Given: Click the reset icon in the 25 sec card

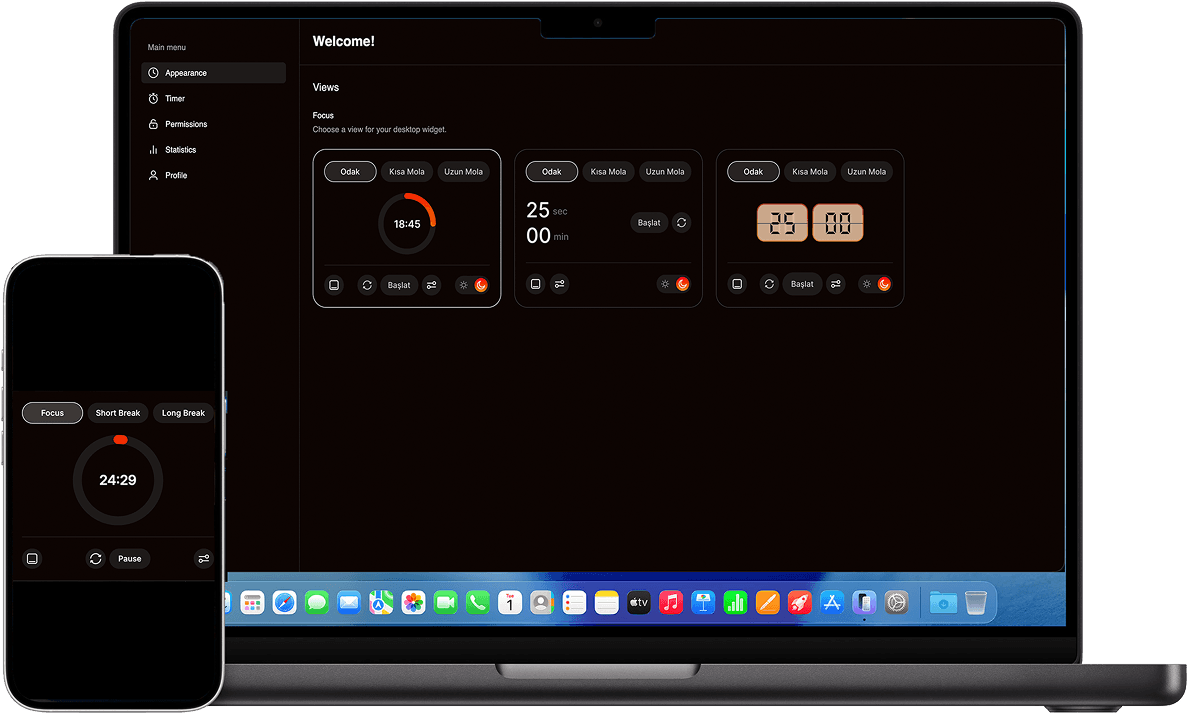Looking at the screenshot, I should tap(681, 223).
